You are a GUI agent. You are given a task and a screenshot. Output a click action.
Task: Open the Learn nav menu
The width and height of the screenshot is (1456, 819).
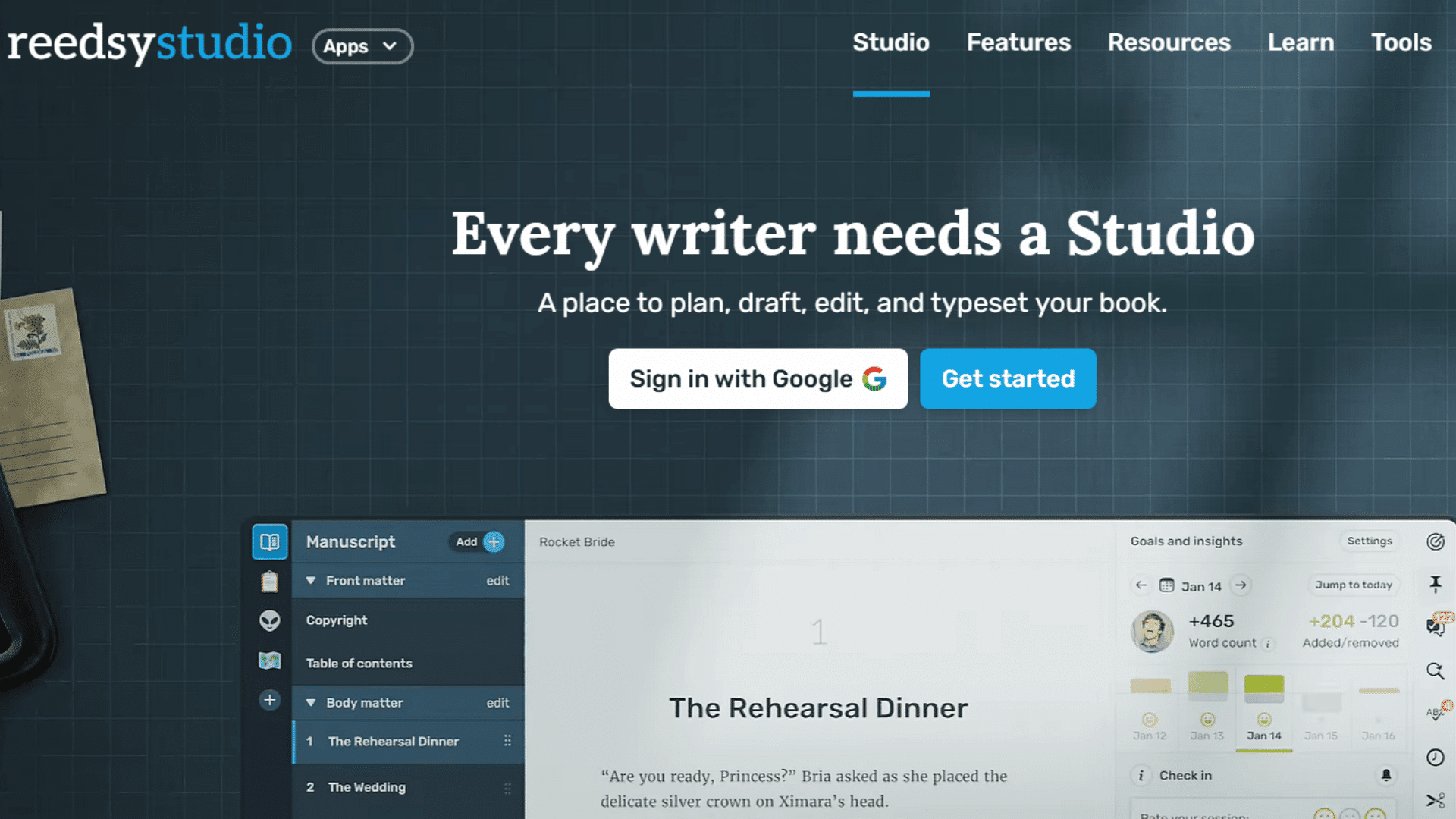1301,42
